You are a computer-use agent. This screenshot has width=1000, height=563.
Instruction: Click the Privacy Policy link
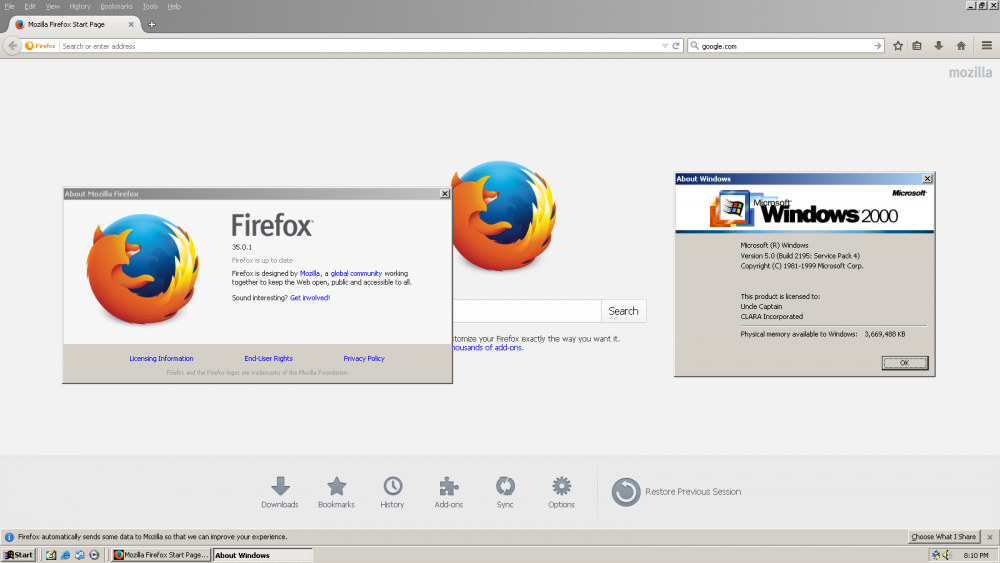364,358
